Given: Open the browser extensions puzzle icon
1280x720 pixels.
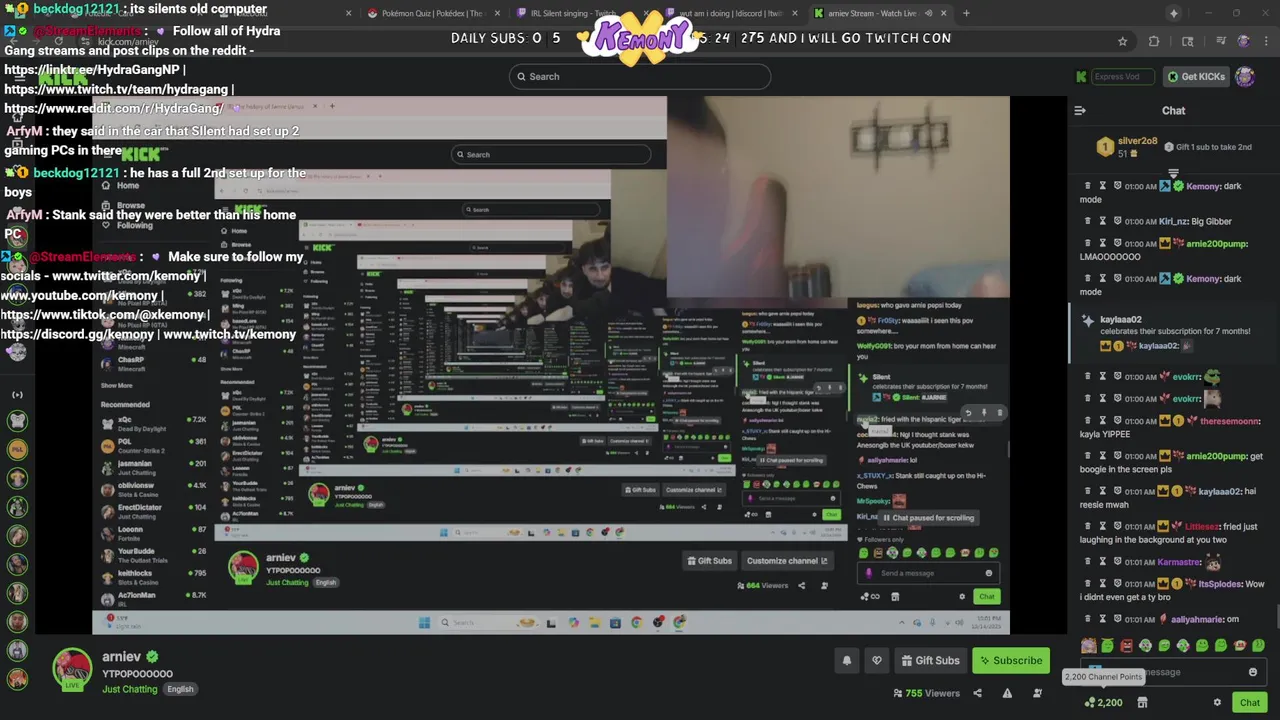Looking at the screenshot, I should [x=1154, y=41].
